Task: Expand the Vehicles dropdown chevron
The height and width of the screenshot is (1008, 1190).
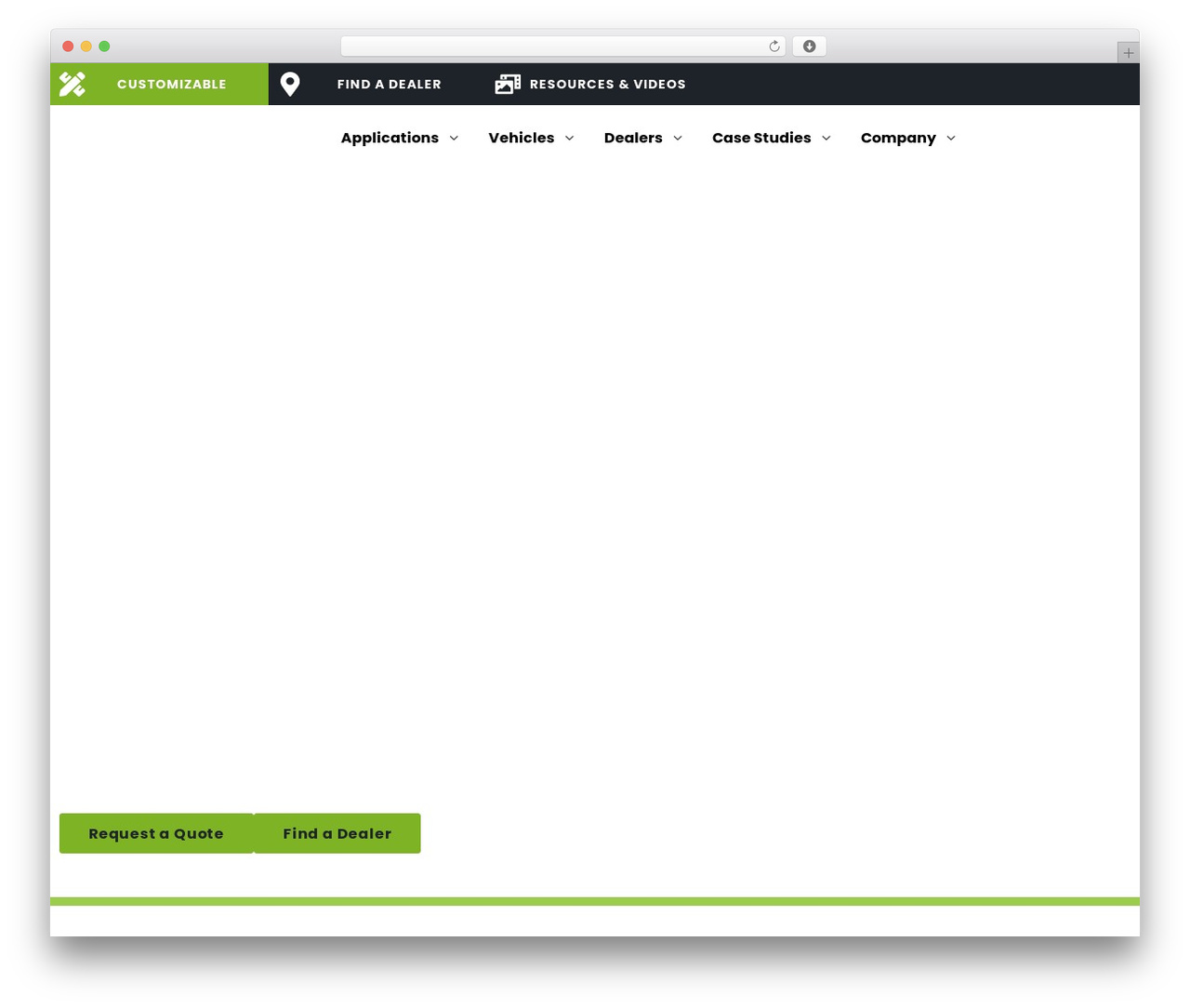Action: coord(569,138)
